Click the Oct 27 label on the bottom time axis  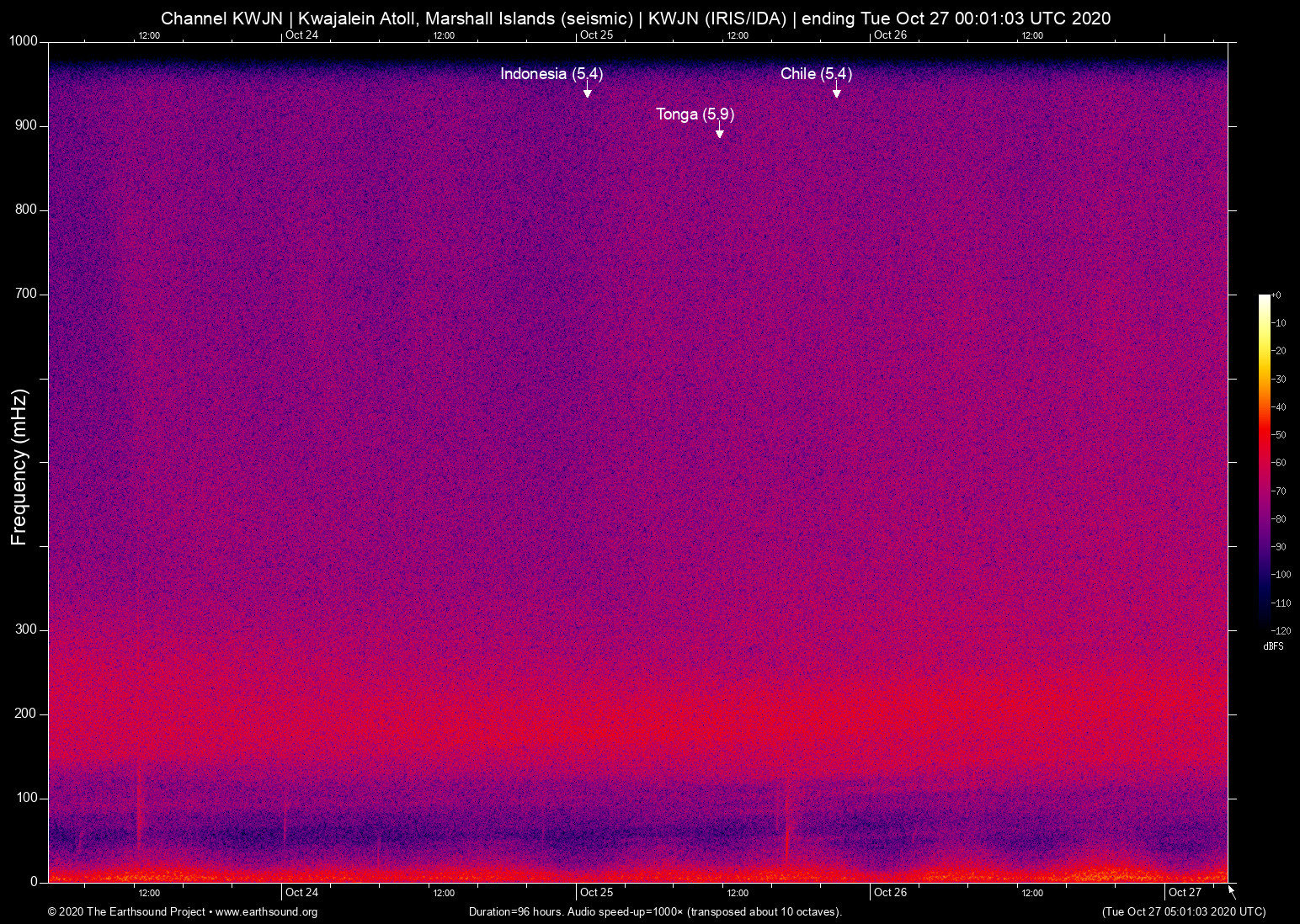coord(1185,892)
